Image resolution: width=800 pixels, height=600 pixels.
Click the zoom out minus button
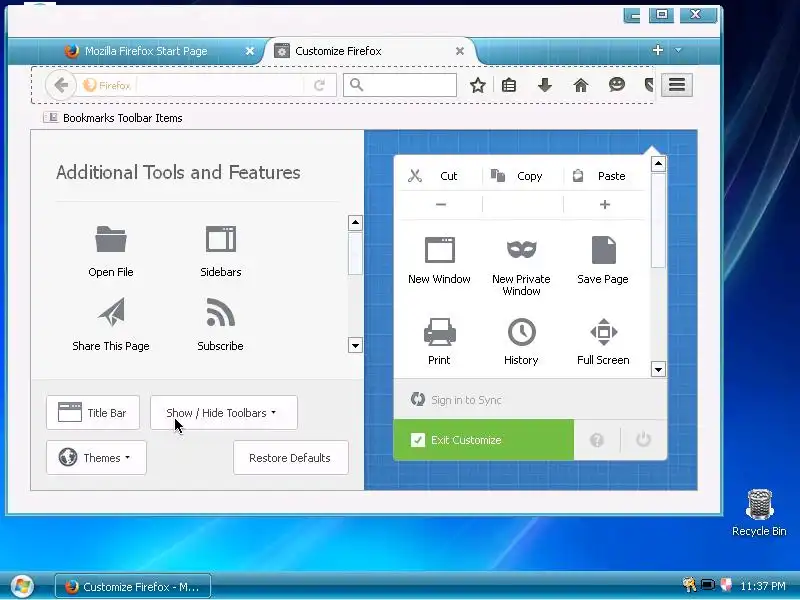441,205
